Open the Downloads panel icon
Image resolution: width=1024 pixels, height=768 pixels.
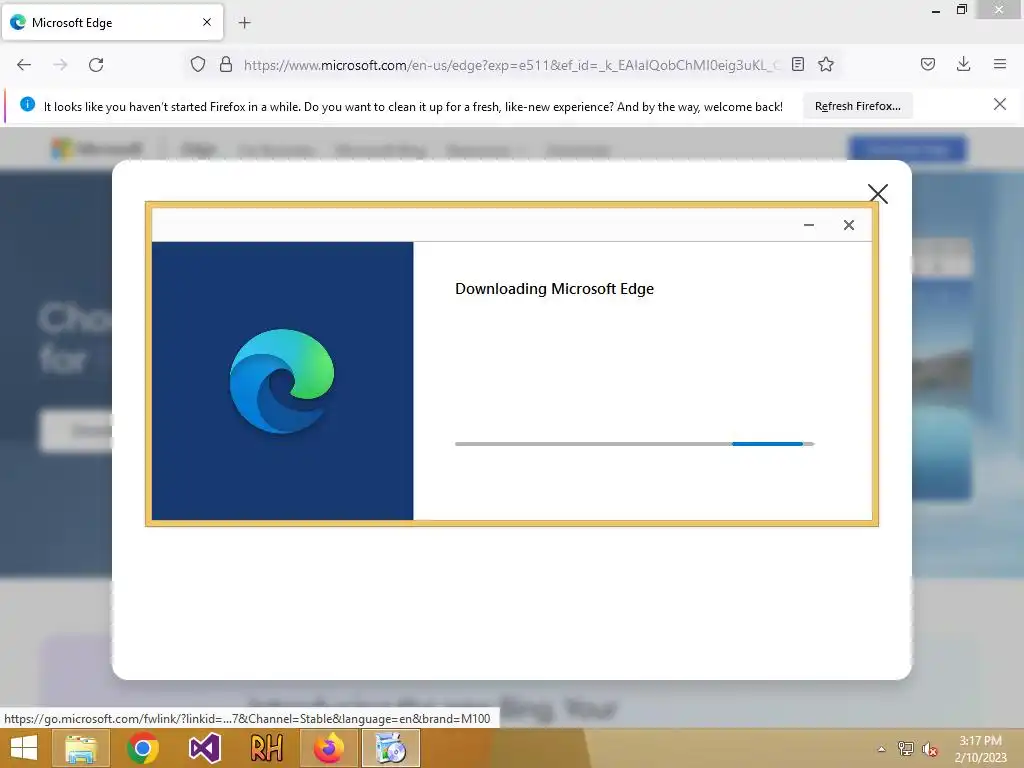pos(963,64)
